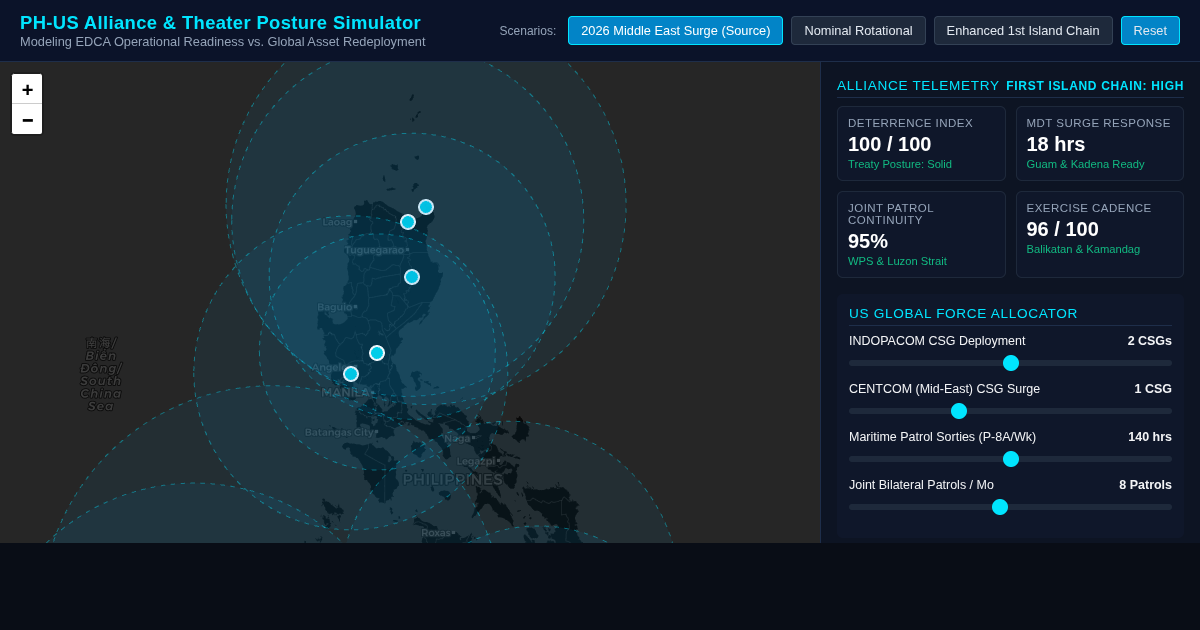1200x630 pixels.
Task: Click the MDT Surge Response 18 hrs value
Action: [x=1055, y=144]
